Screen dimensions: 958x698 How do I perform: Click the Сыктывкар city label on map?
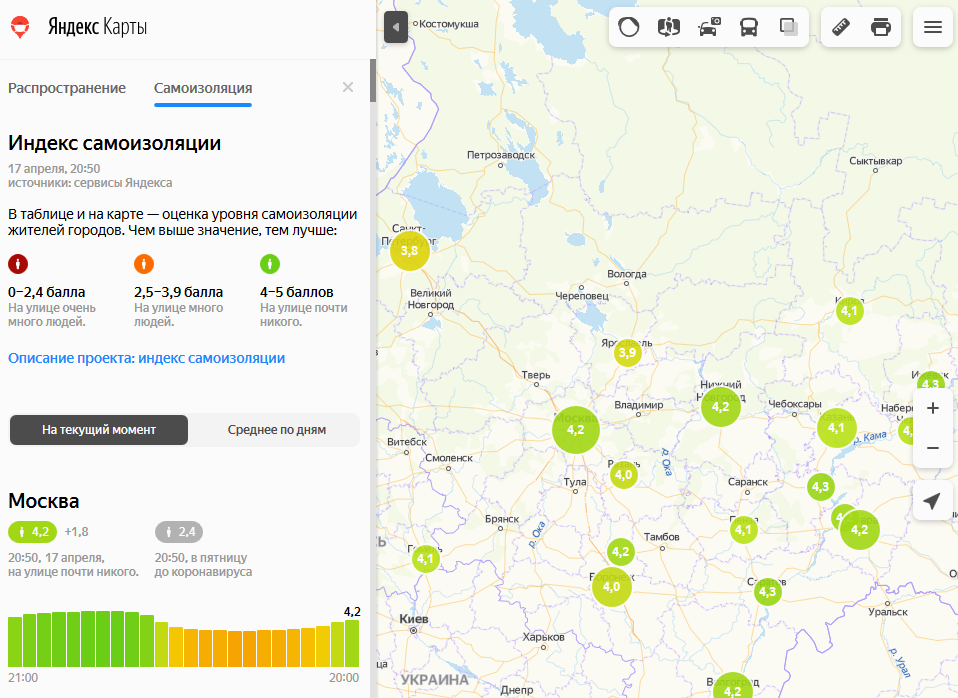[x=875, y=161]
